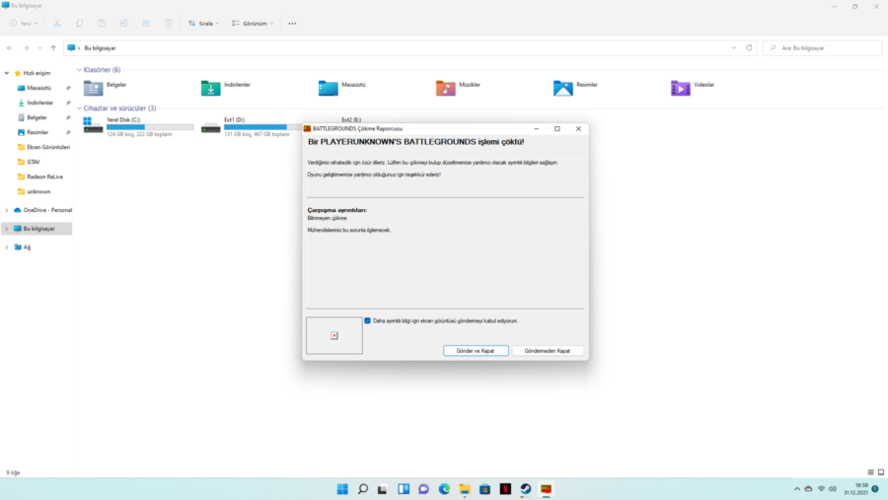Open the Videolar folder icon
The width and height of the screenshot is (888, 500).
point(680,88)
